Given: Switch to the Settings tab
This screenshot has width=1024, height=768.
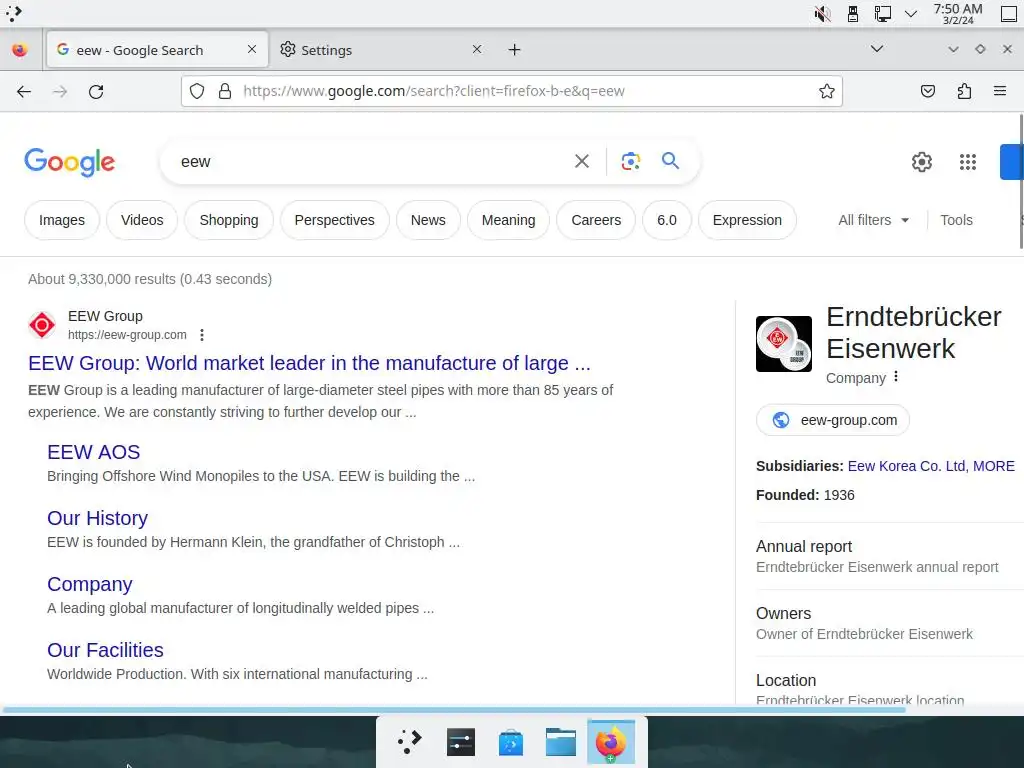Looking at the screenshot, I should tap(383, 50).
